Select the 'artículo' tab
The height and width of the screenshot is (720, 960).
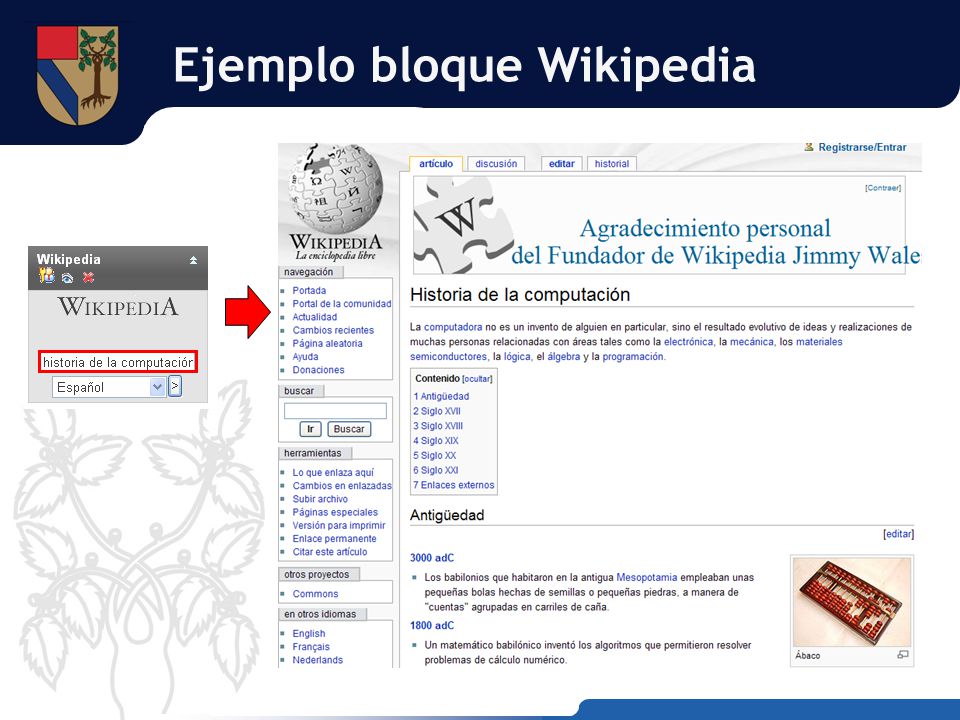pyautogui.click(x=436, y=163)
